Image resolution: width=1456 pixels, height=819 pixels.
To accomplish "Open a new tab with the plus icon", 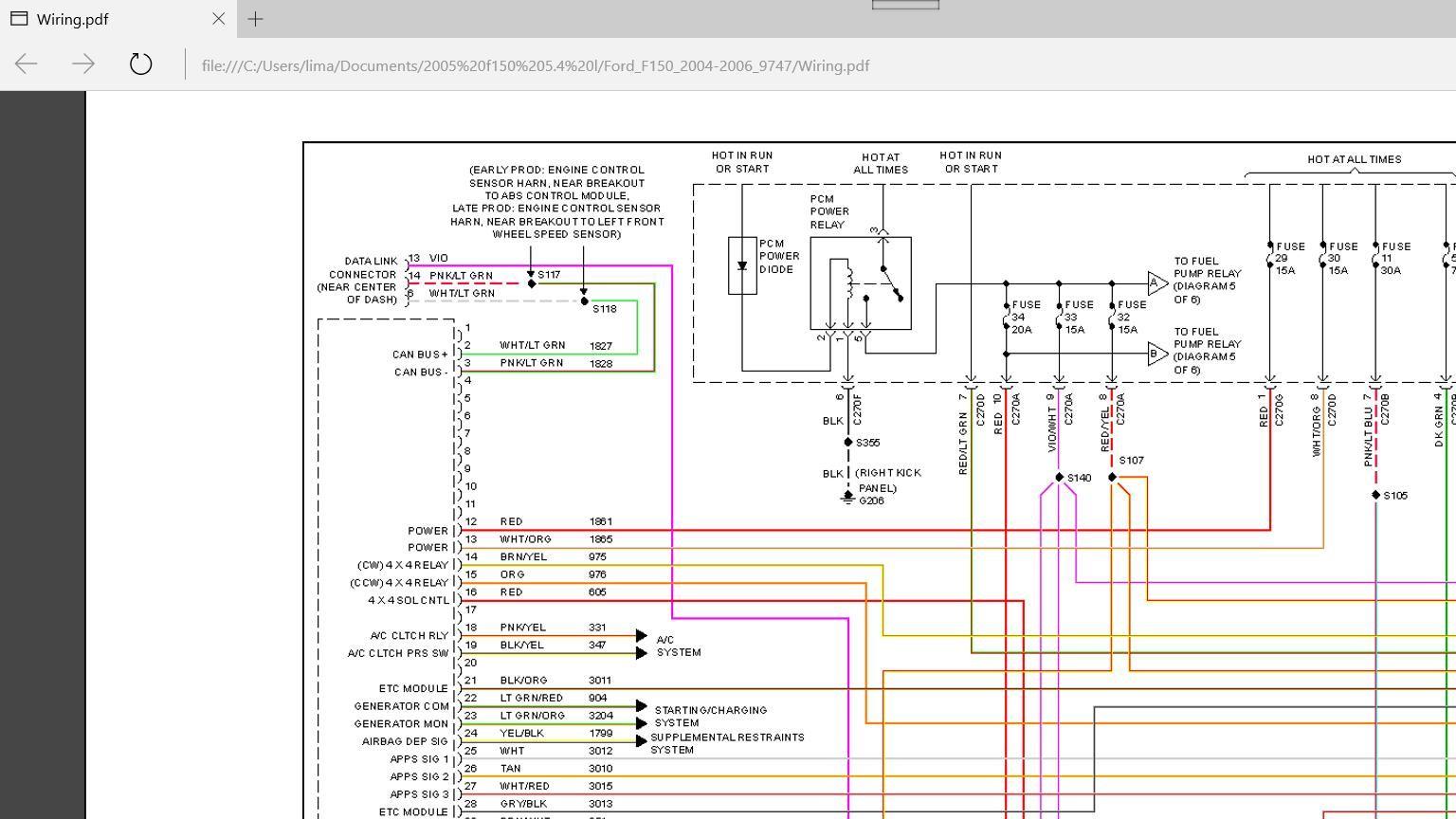I will coord(254,19).
